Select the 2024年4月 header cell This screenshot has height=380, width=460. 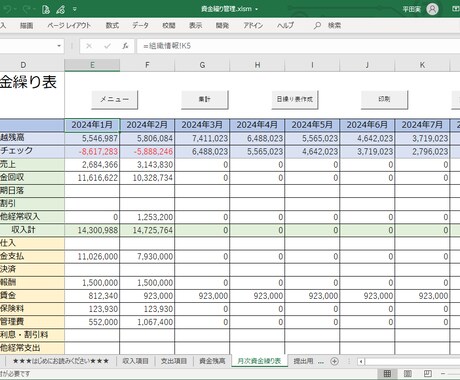tap(257, 125)
